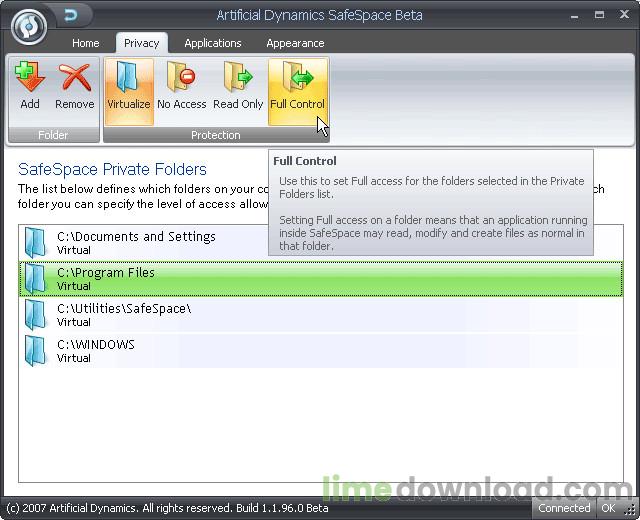This screenshot has height=520, width=640.
Task: Maximize the SafeSpace window
Action: point(601,14)
